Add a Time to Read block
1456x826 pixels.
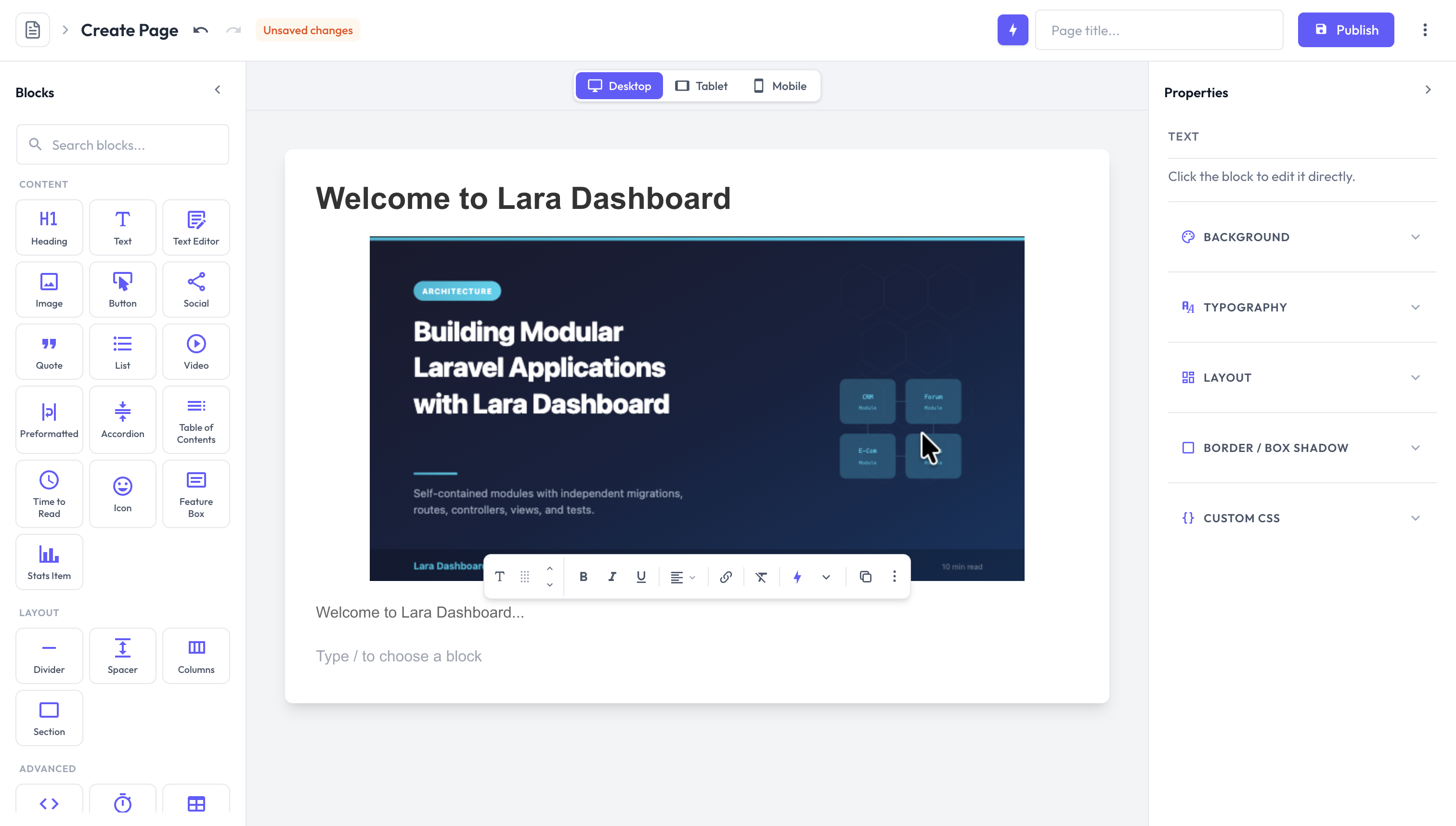pos(49,493)
